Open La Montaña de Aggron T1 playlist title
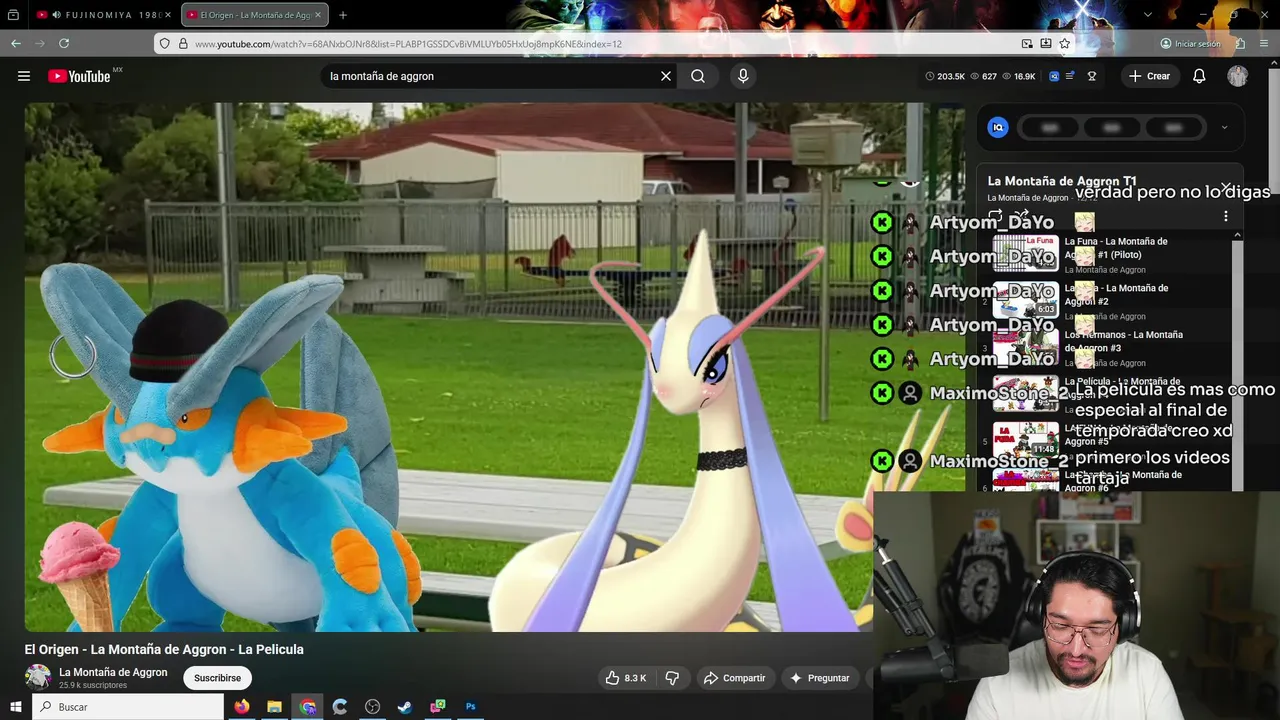The height and width of the screenshot is (720, 1280). (1062, 181)
